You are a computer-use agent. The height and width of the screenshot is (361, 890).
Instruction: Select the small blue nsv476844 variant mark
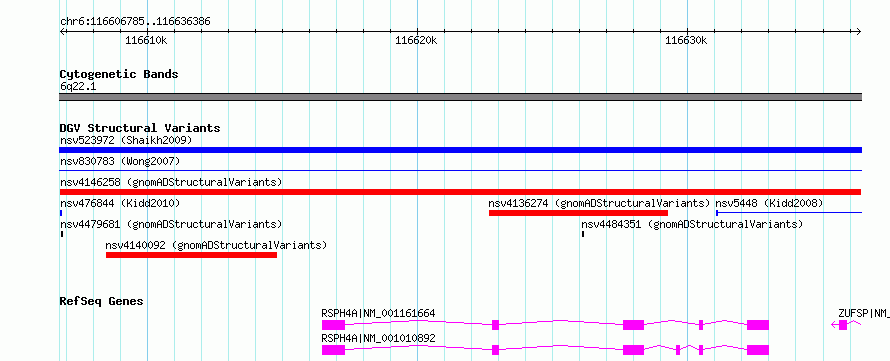tap(61, 213)
